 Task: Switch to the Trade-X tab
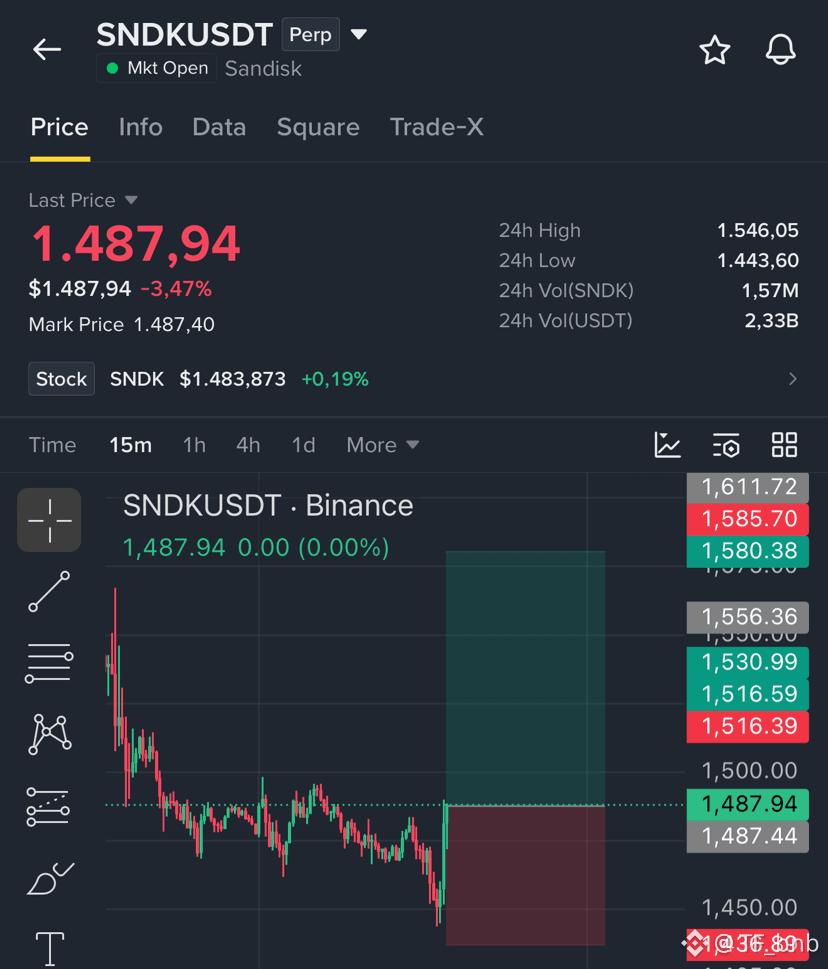pos(436,127)
